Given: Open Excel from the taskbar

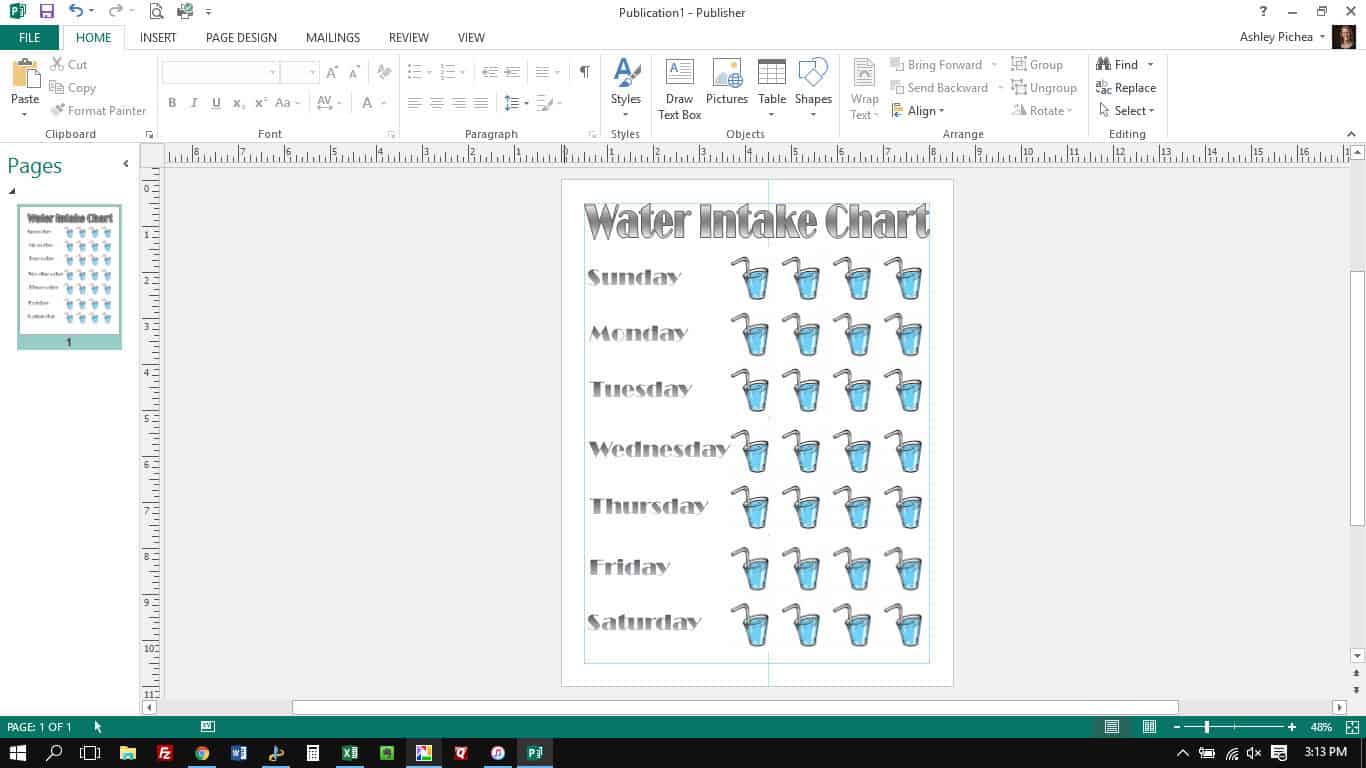Looking at the screenshot, I should (350, 753).
